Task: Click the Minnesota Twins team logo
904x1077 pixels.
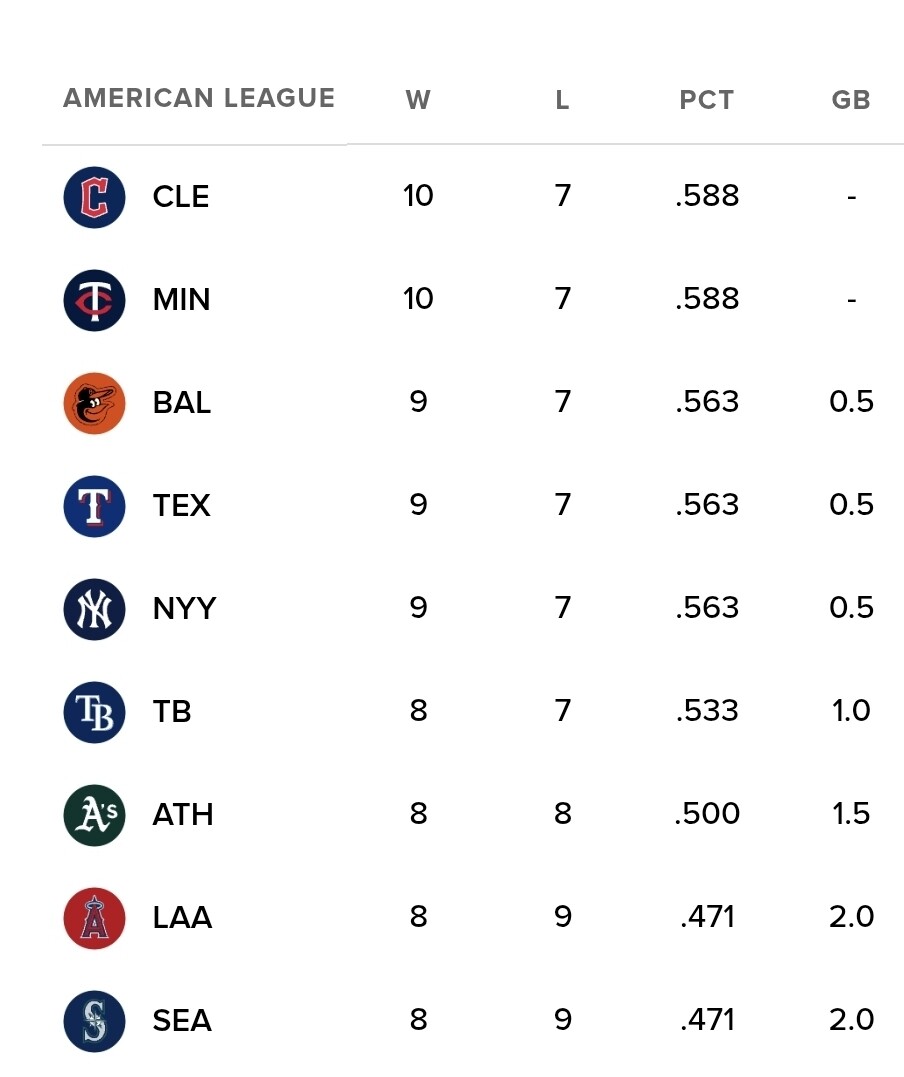Action: click(x=94, y=300)
